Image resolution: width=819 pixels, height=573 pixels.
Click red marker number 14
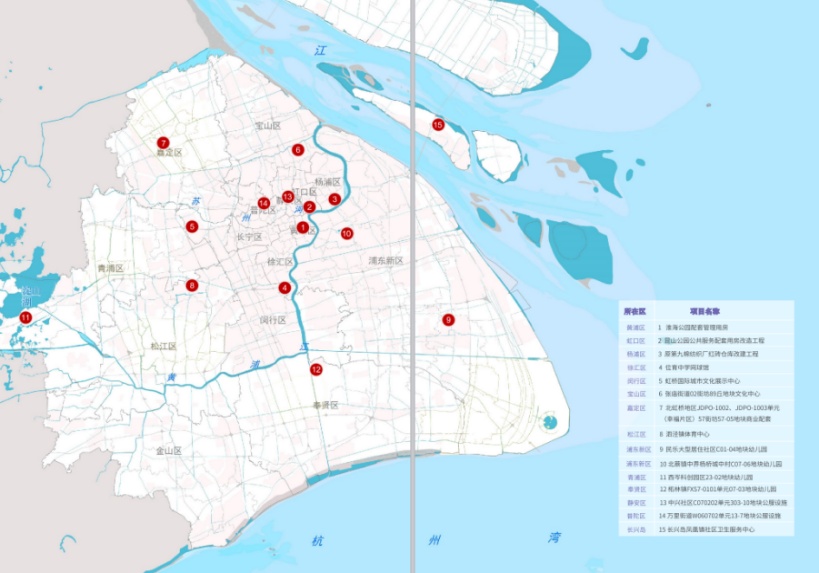[x=264, y=203]
